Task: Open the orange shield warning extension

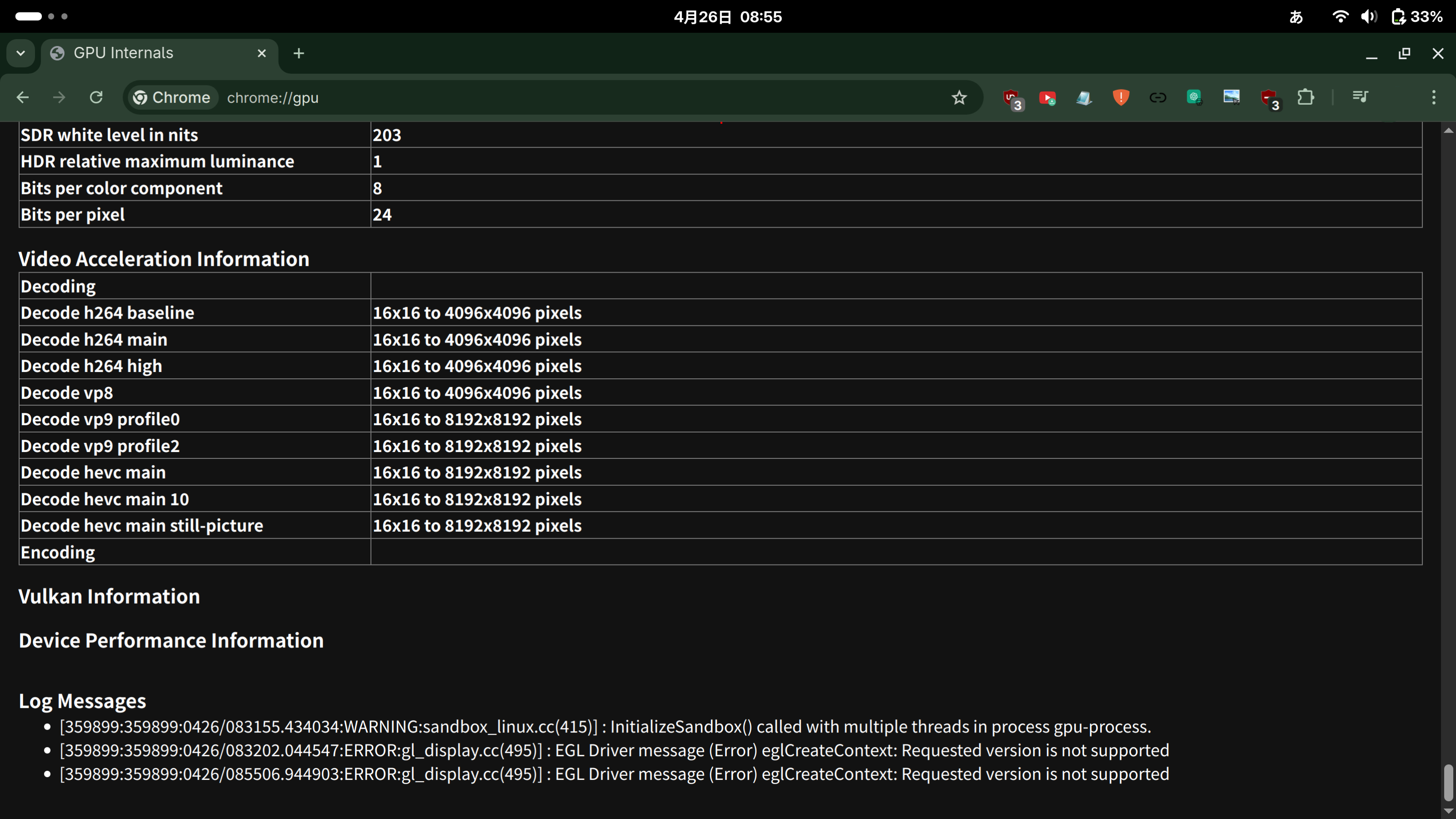Action: point(1120,98)
